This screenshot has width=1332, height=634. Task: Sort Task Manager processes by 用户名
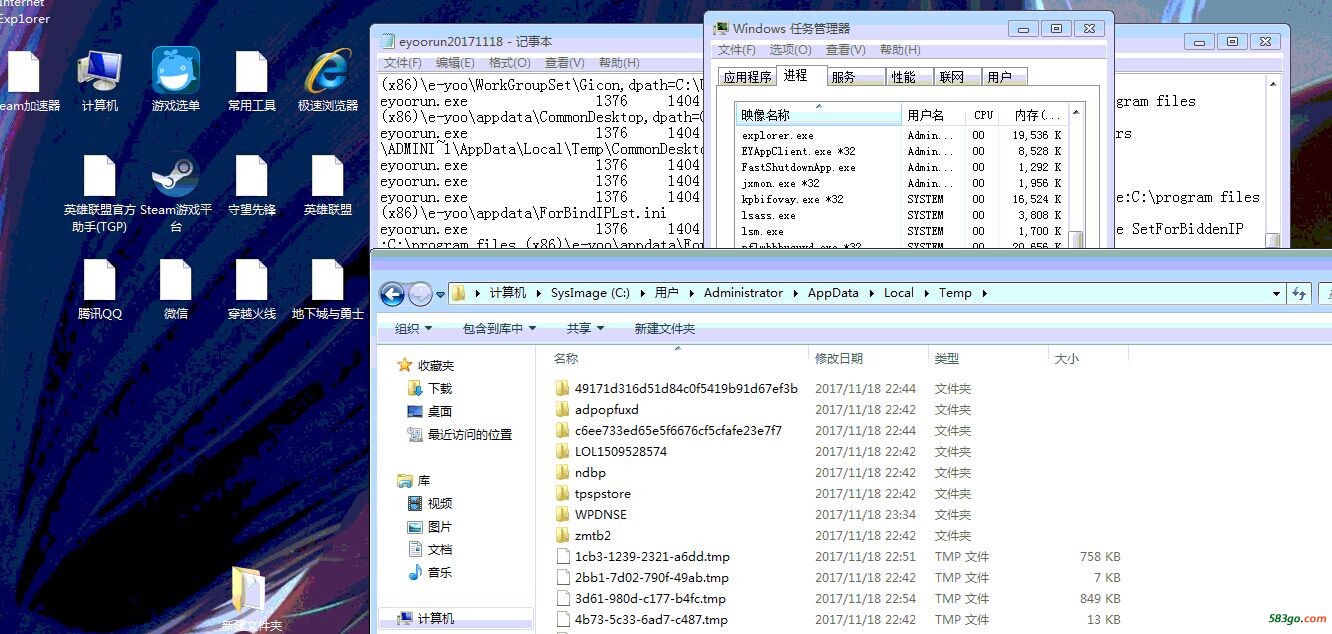933,115
